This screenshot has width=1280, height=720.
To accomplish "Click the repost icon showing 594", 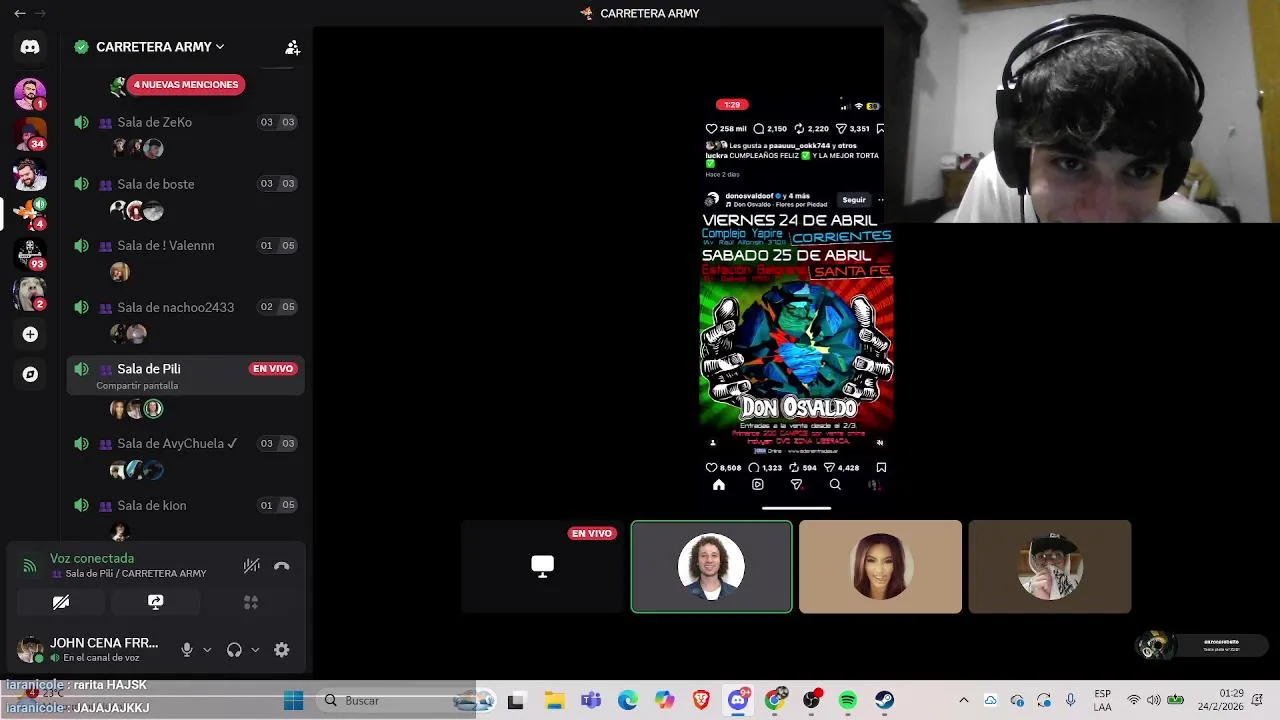I will click(794, 467).
